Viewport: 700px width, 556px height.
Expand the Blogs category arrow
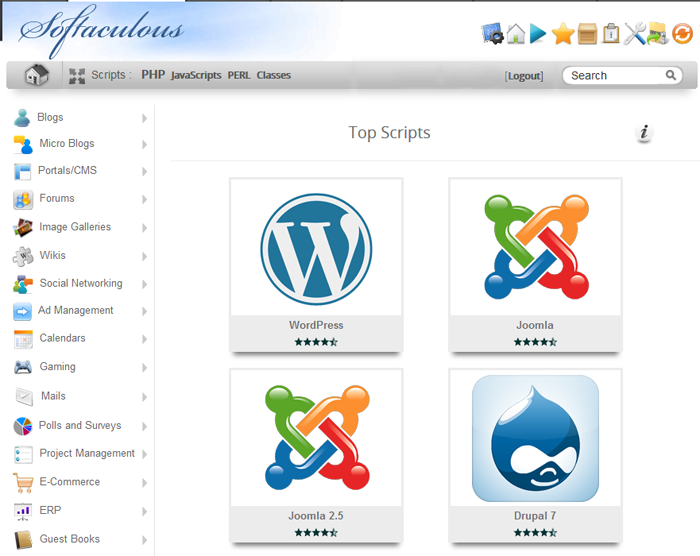point(144,118)
